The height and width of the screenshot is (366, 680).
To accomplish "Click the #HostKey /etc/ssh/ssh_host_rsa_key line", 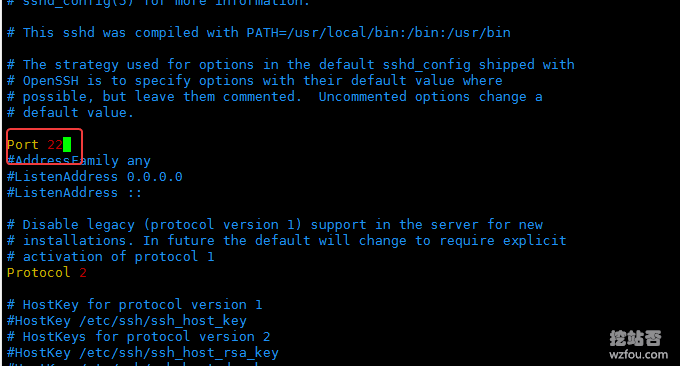I will coord(143,353).
